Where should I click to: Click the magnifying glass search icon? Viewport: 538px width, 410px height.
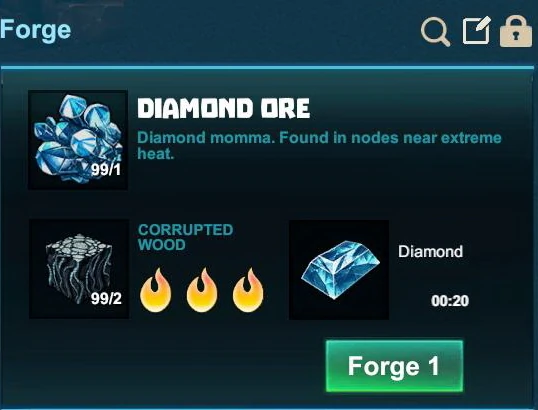point(435,32)
